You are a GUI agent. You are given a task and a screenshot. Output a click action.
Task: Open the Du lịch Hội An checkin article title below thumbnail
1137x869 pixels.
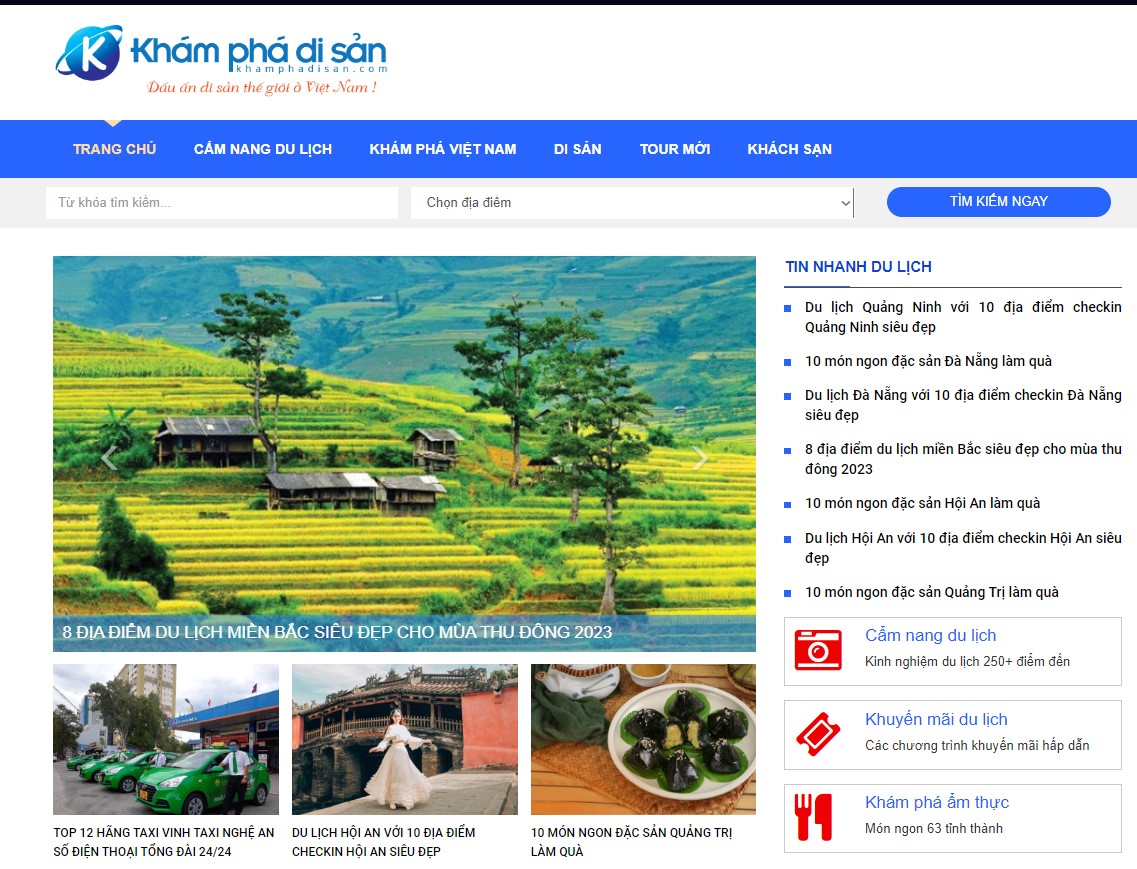[x=384, y=841]
